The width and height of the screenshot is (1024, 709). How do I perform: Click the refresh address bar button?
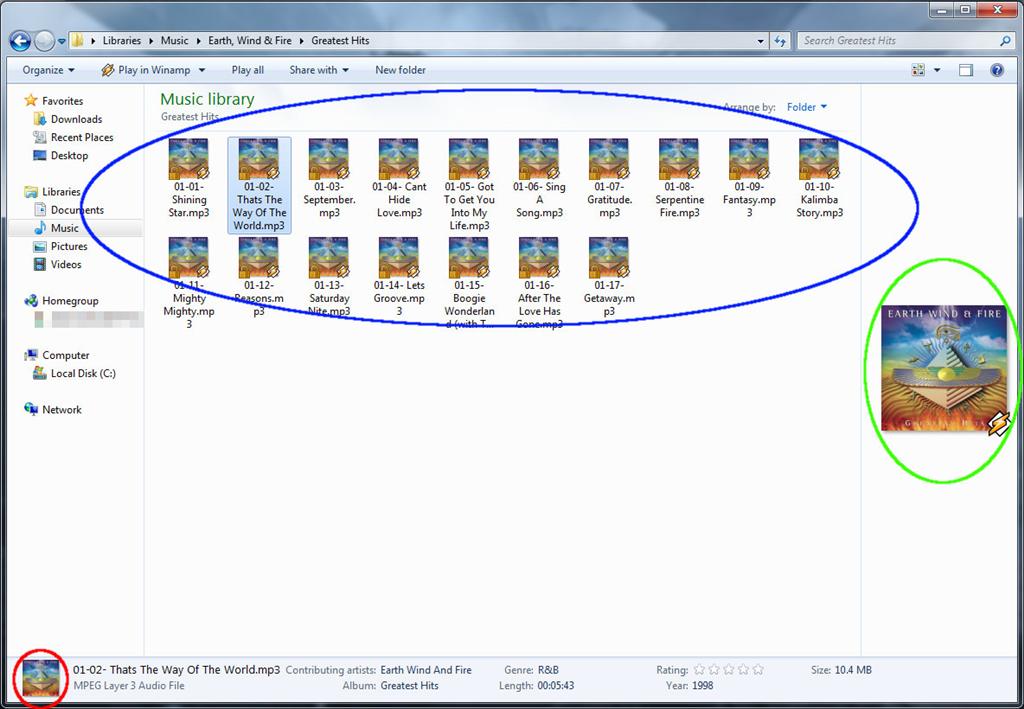pos(780,40)
